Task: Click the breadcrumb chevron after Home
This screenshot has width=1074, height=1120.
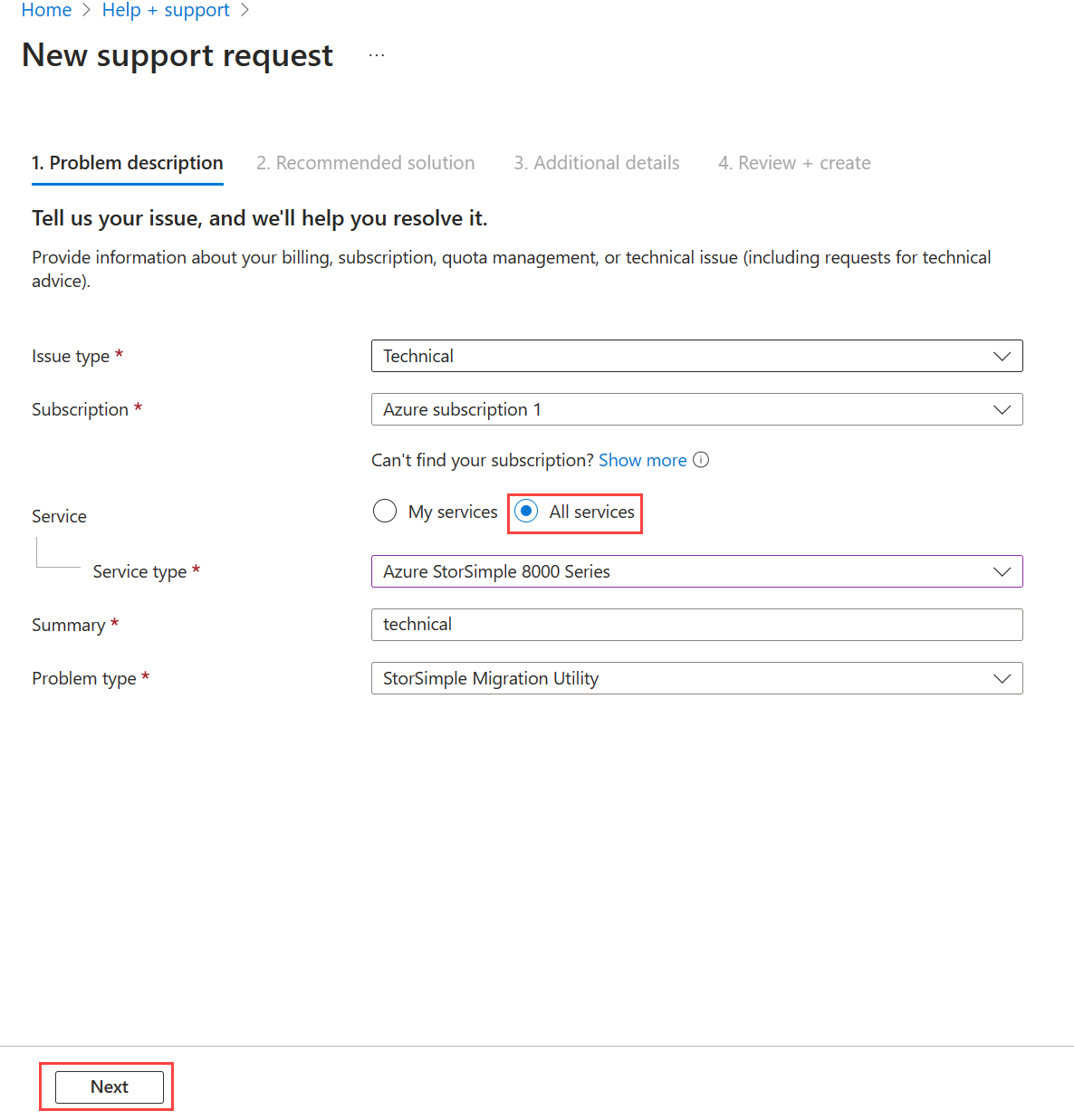Action: click(x=87, y=10)
